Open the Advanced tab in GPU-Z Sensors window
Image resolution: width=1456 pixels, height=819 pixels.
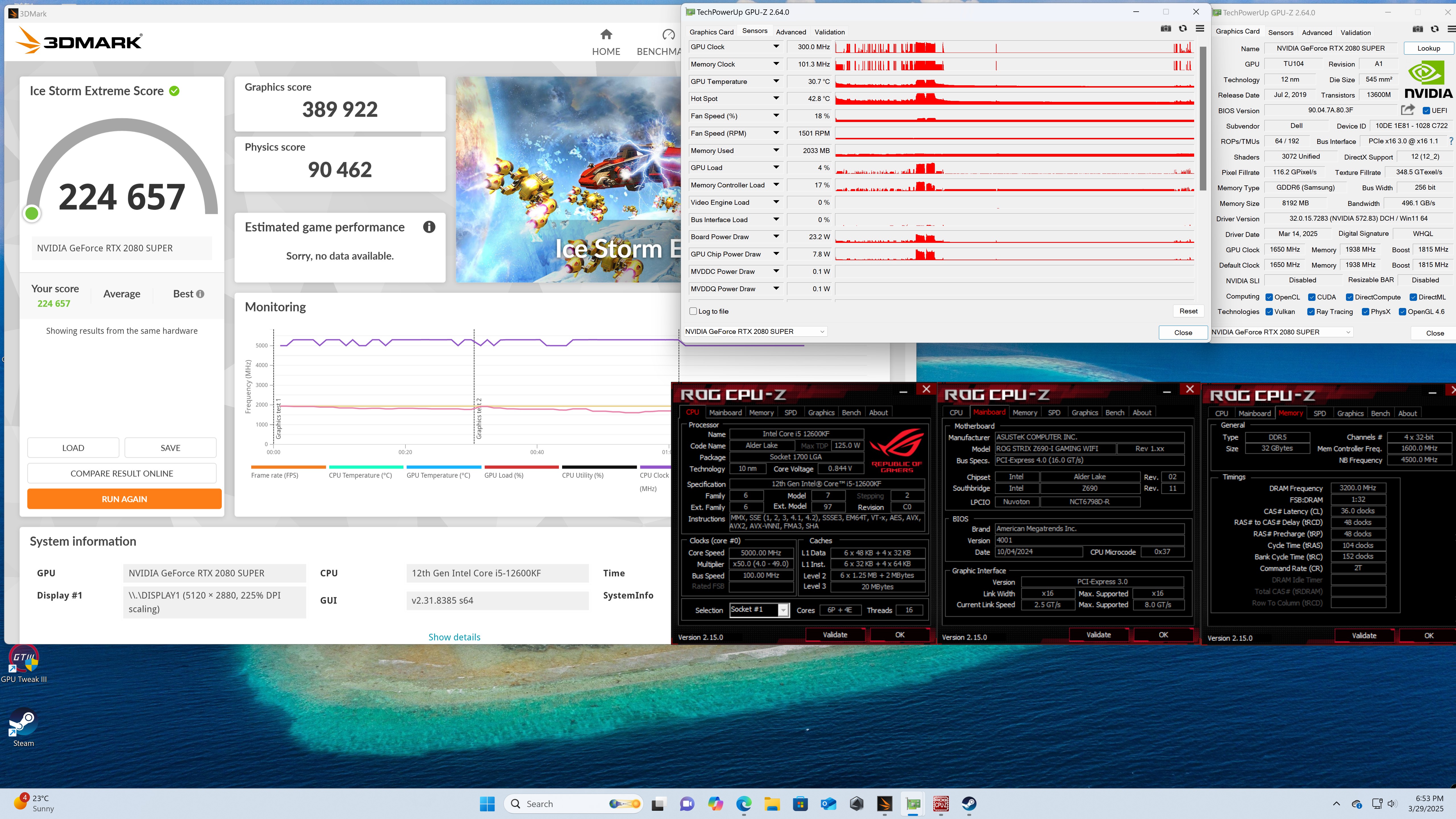pyautogui.click(x=791, y=32)
